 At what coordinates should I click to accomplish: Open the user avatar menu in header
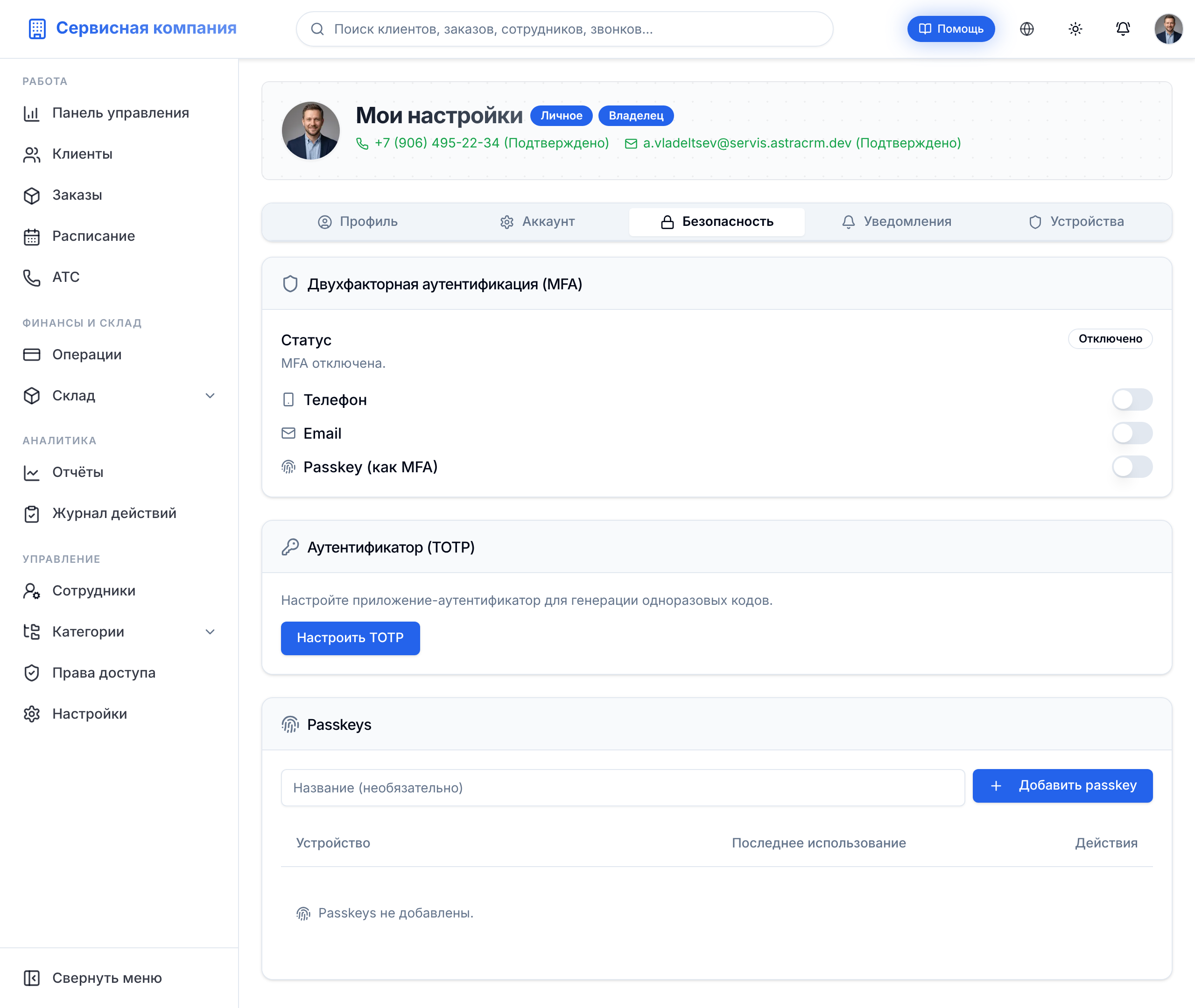(1168, 29)
